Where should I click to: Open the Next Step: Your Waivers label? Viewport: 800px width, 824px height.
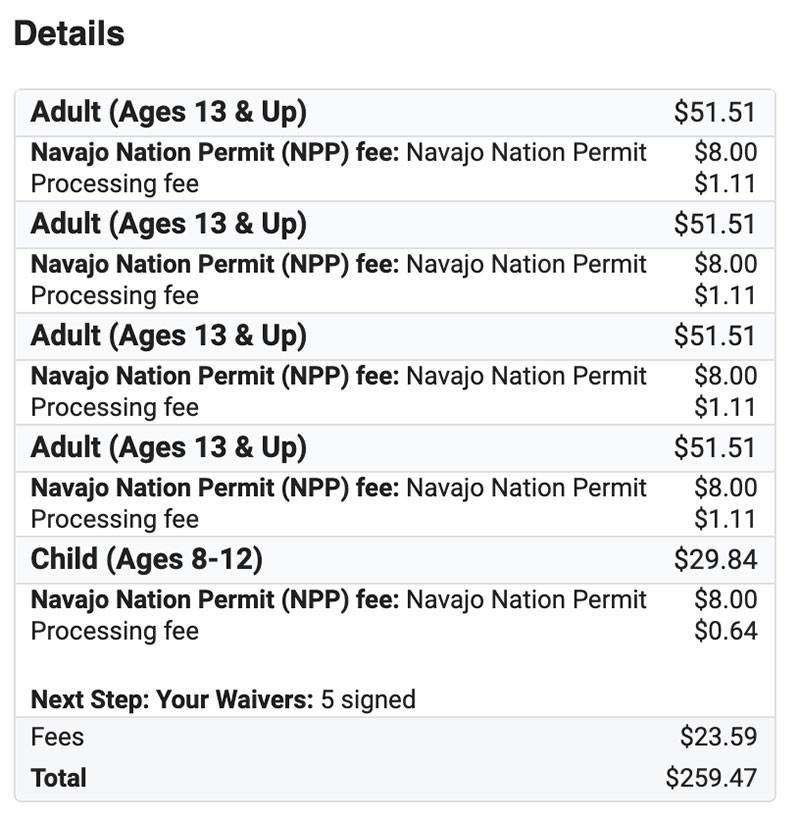click(x=172, y=699)
